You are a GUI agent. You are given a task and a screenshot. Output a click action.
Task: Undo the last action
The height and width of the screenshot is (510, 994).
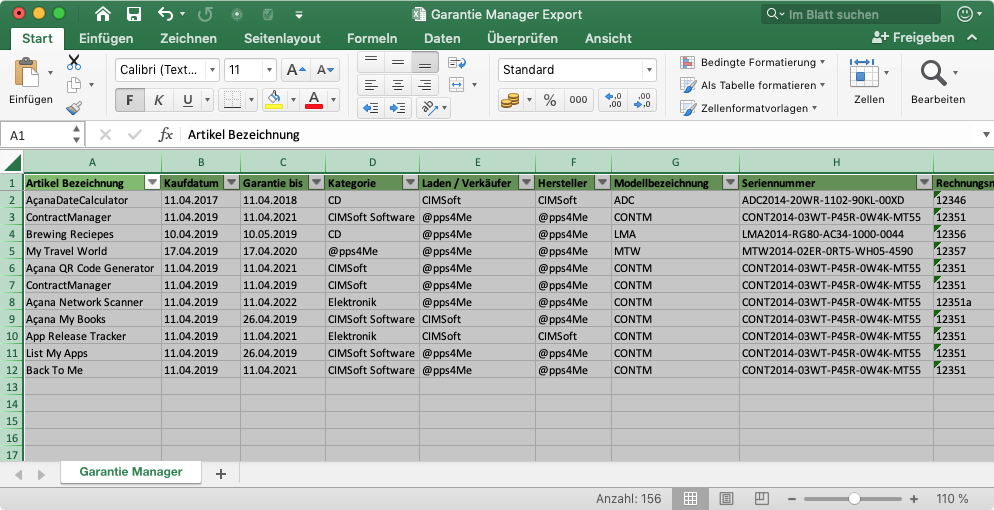pyautogui.click(x=165, y=14)
